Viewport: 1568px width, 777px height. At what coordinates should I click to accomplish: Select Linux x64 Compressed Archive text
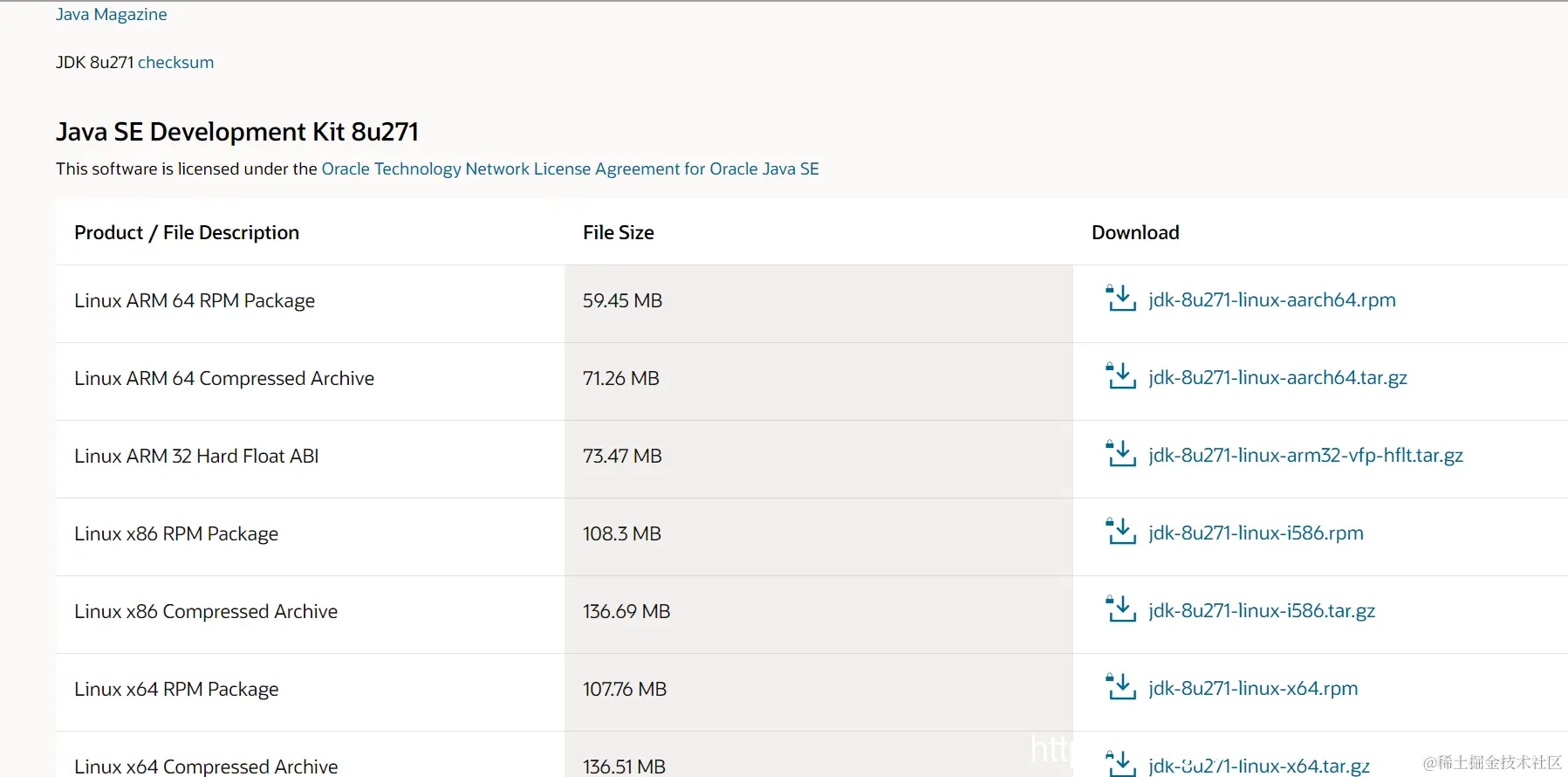[206, 766]
